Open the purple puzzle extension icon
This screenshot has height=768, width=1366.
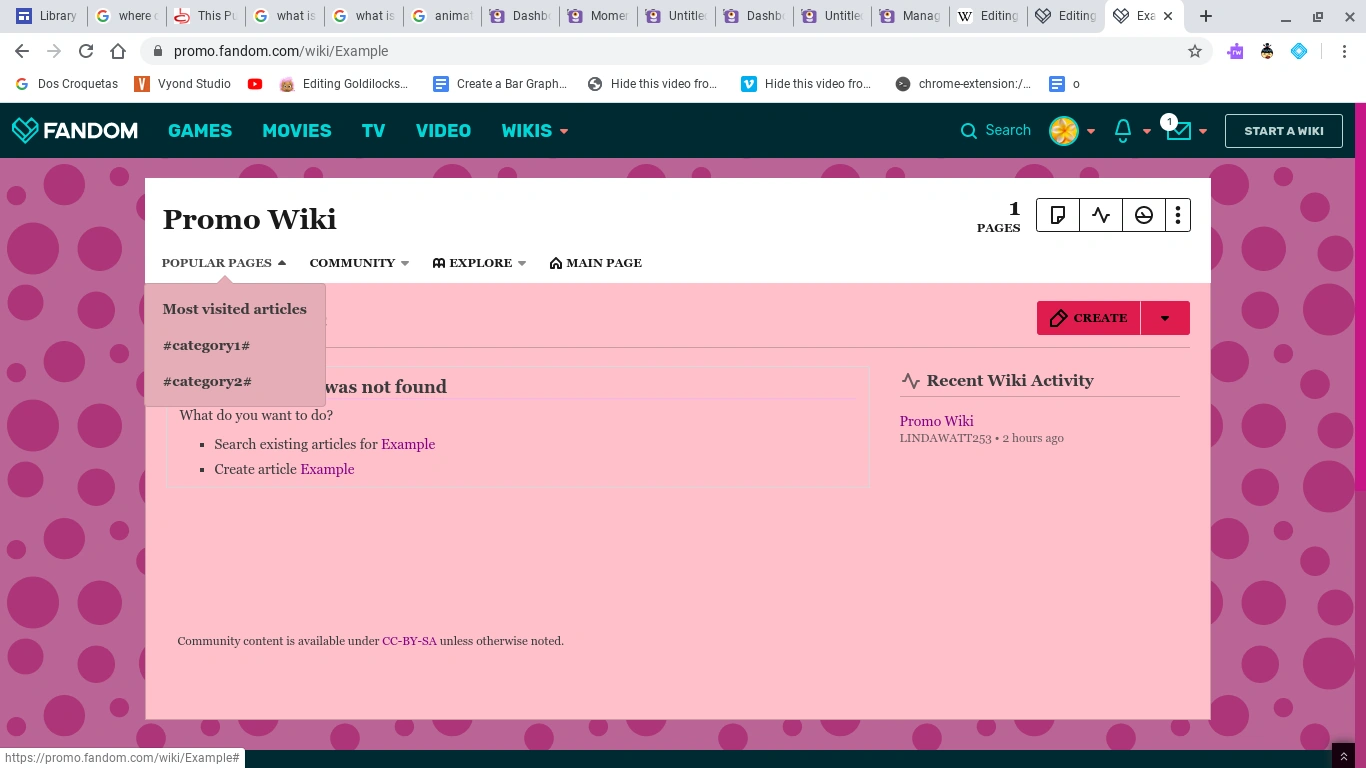(1235, 51)
